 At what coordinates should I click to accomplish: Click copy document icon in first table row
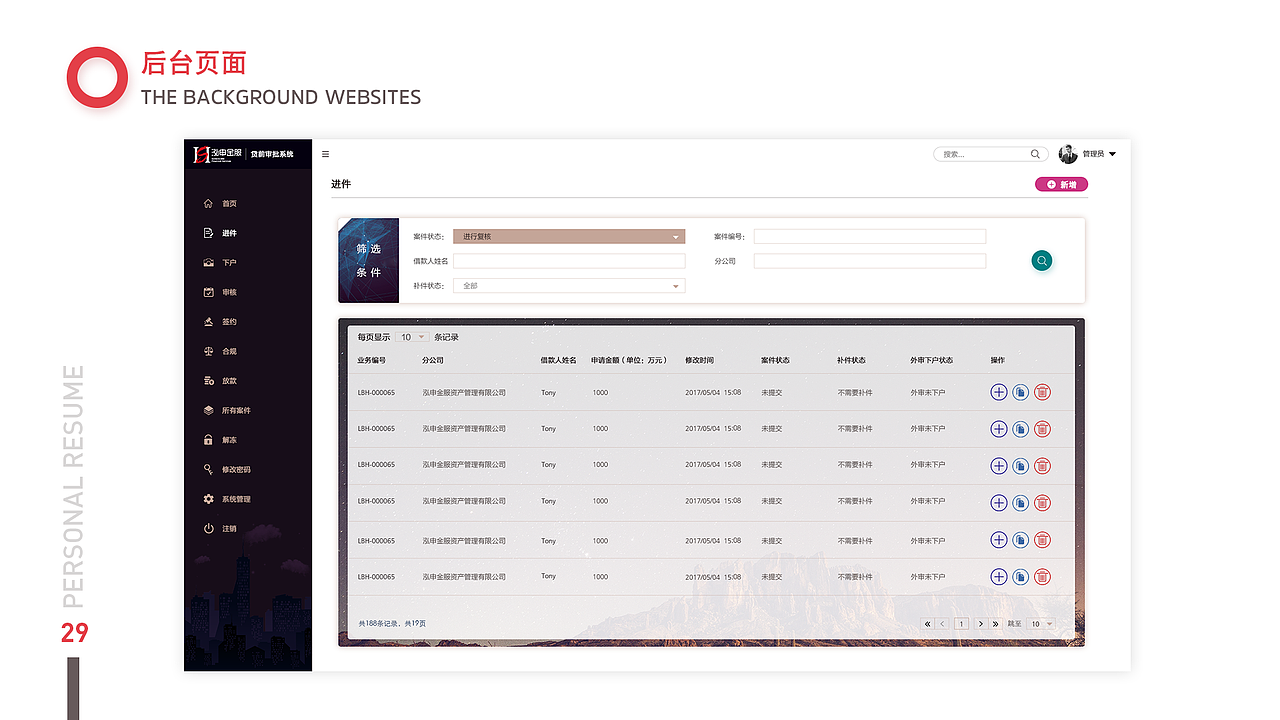click(1020, 392)
